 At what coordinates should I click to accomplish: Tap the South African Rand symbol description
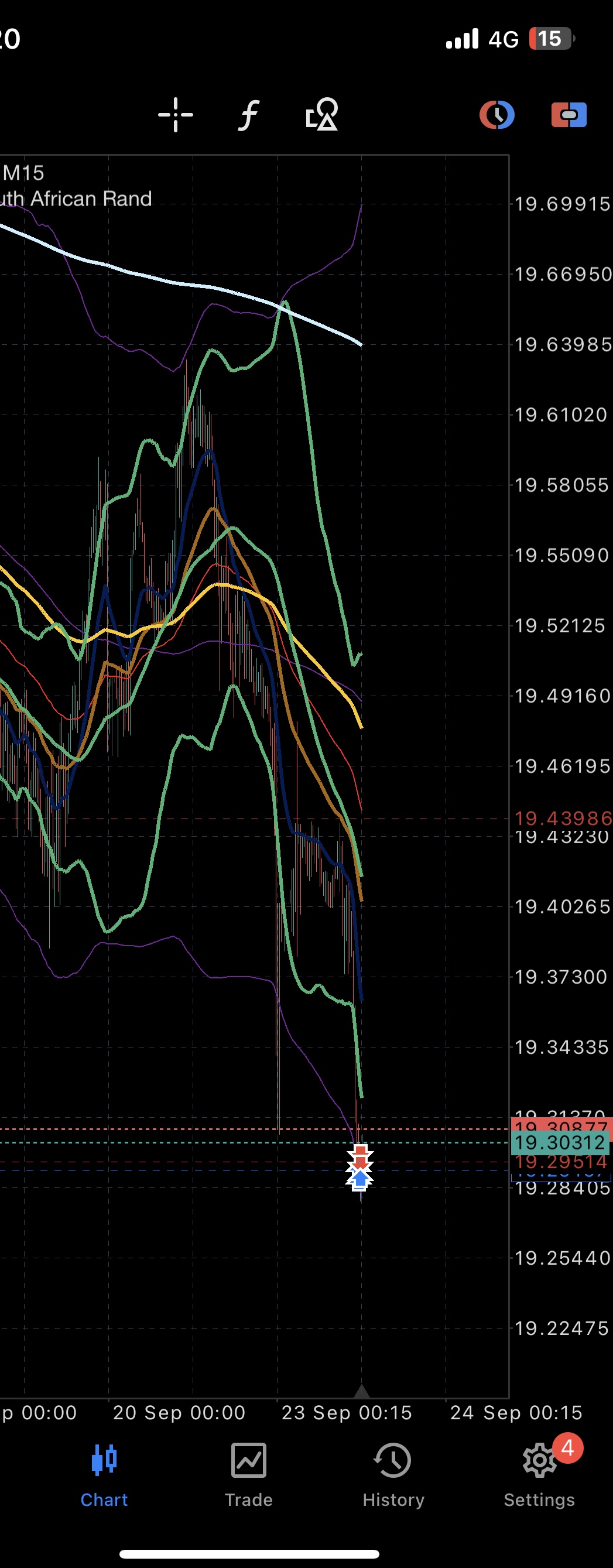tap(76, 199)
